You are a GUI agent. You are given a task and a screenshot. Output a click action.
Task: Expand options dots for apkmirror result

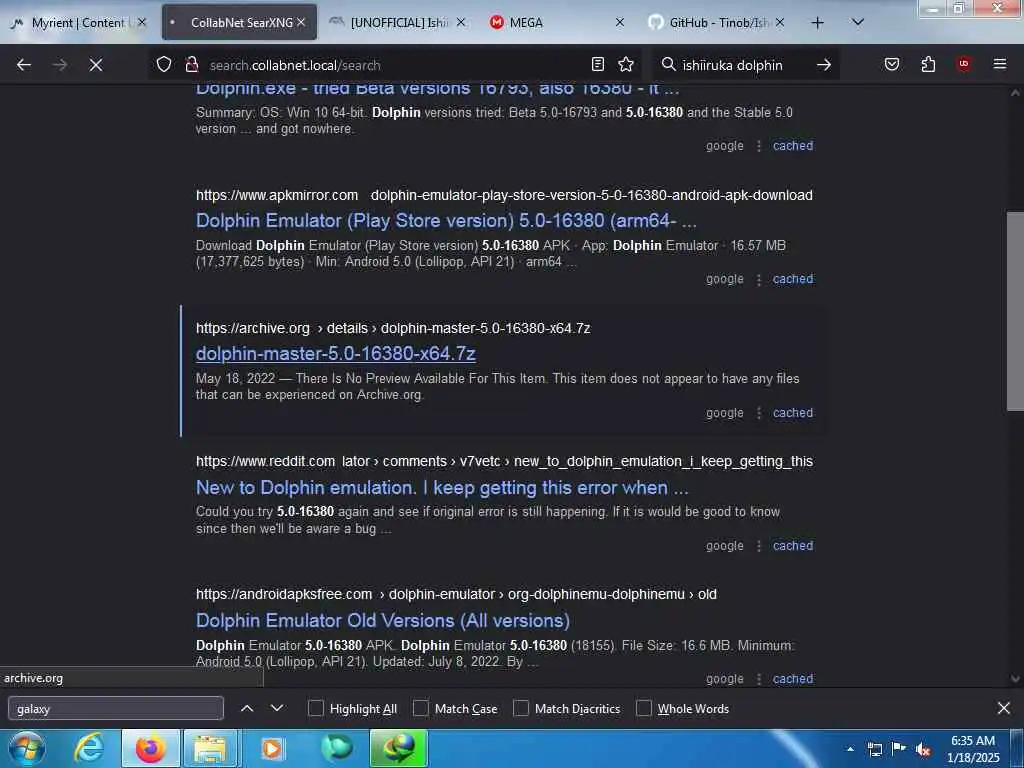point(759,280)
